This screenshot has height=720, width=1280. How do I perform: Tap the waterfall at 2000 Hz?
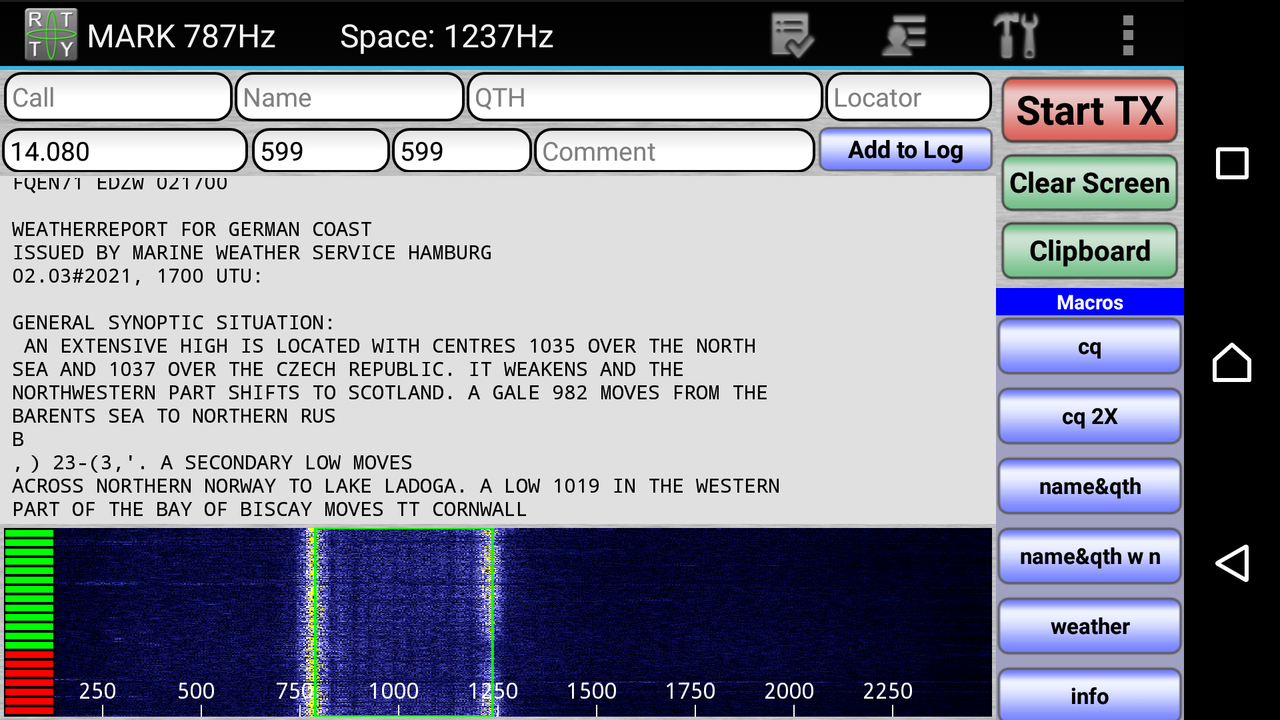[789, 691]
